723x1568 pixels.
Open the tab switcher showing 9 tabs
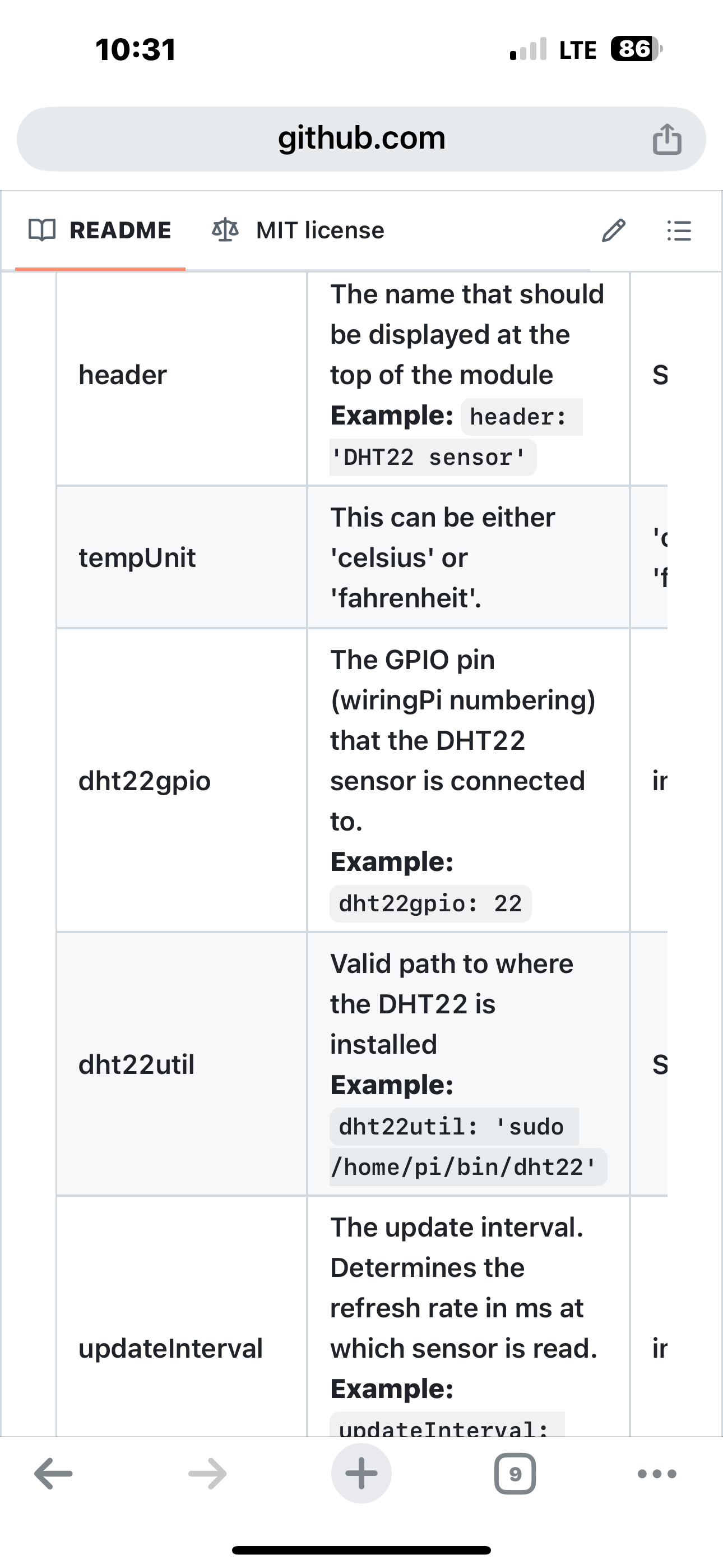(515, 1474)
